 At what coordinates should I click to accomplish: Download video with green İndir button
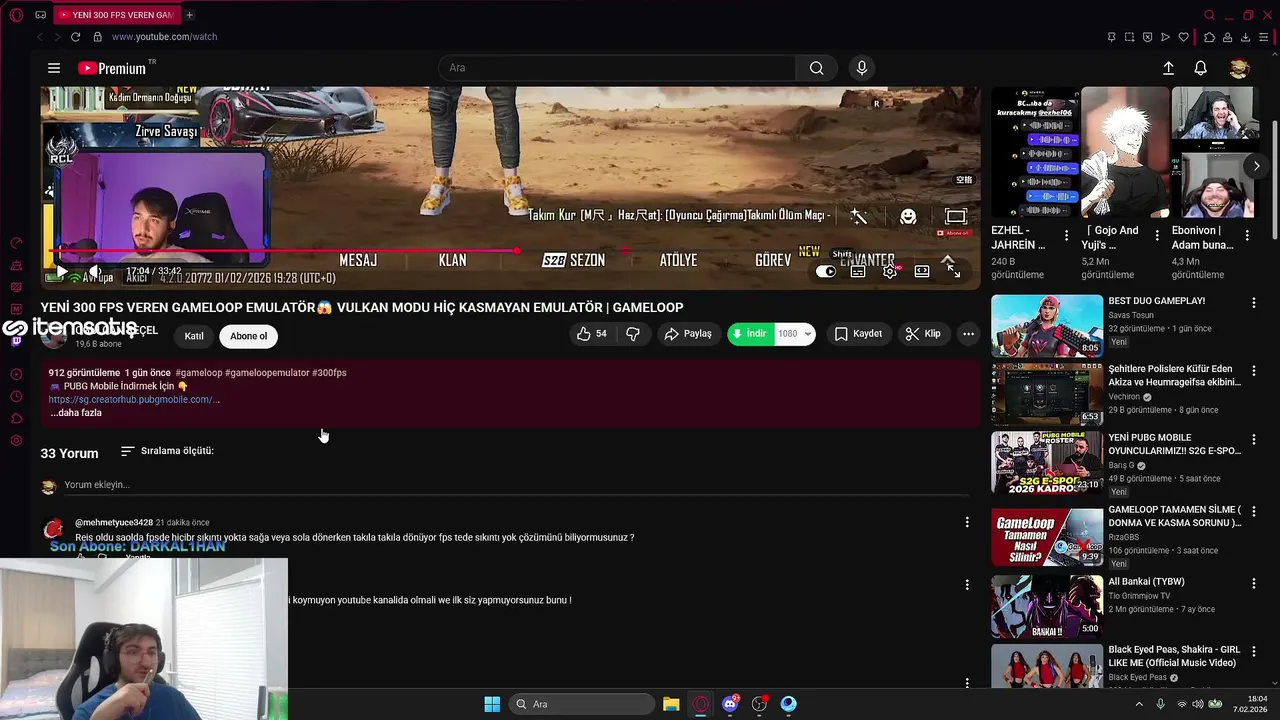coord(749,334)
